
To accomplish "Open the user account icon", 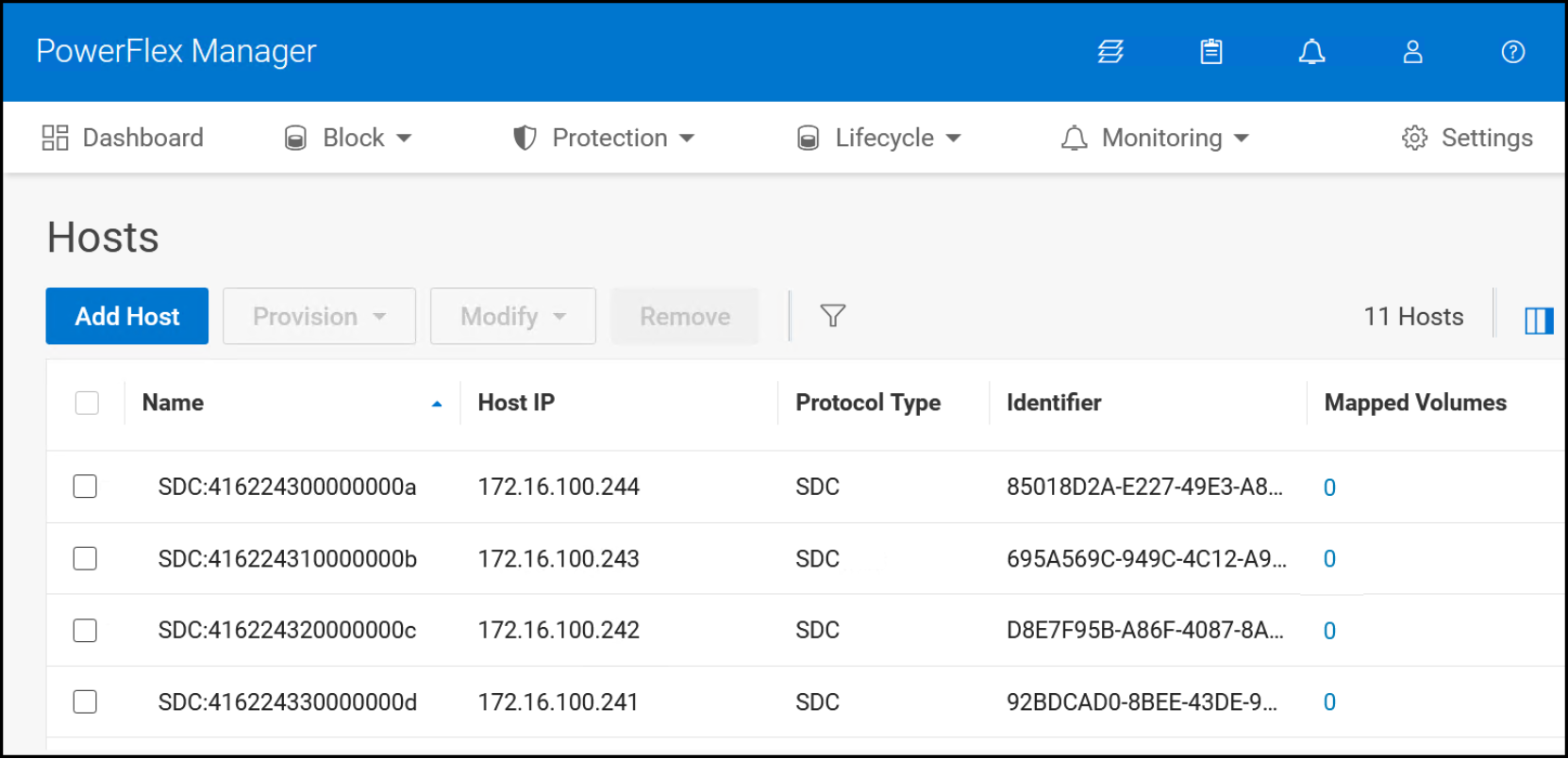I will point(1412,52).
